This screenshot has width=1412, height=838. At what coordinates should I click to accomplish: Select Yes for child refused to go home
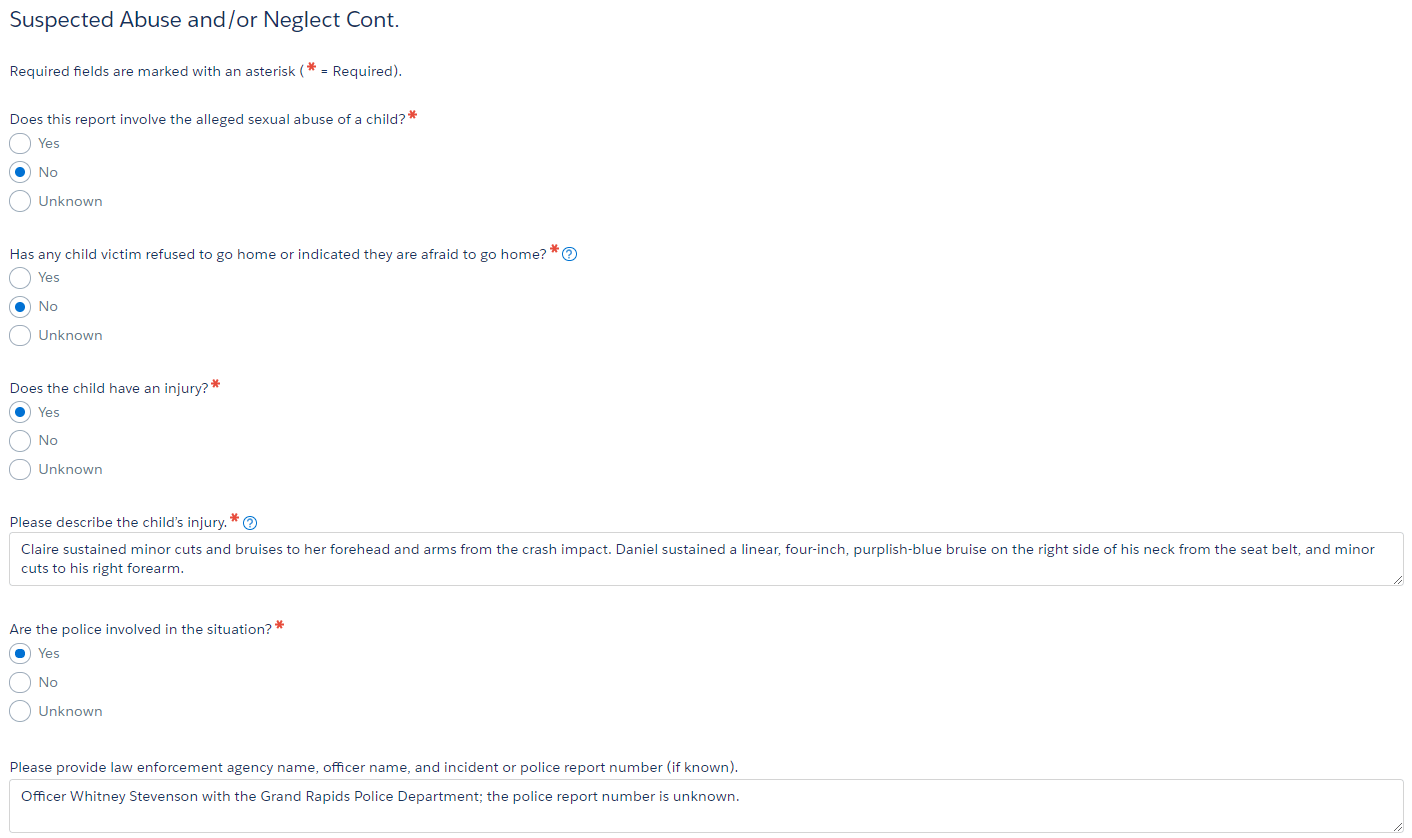tap(19, 277)
